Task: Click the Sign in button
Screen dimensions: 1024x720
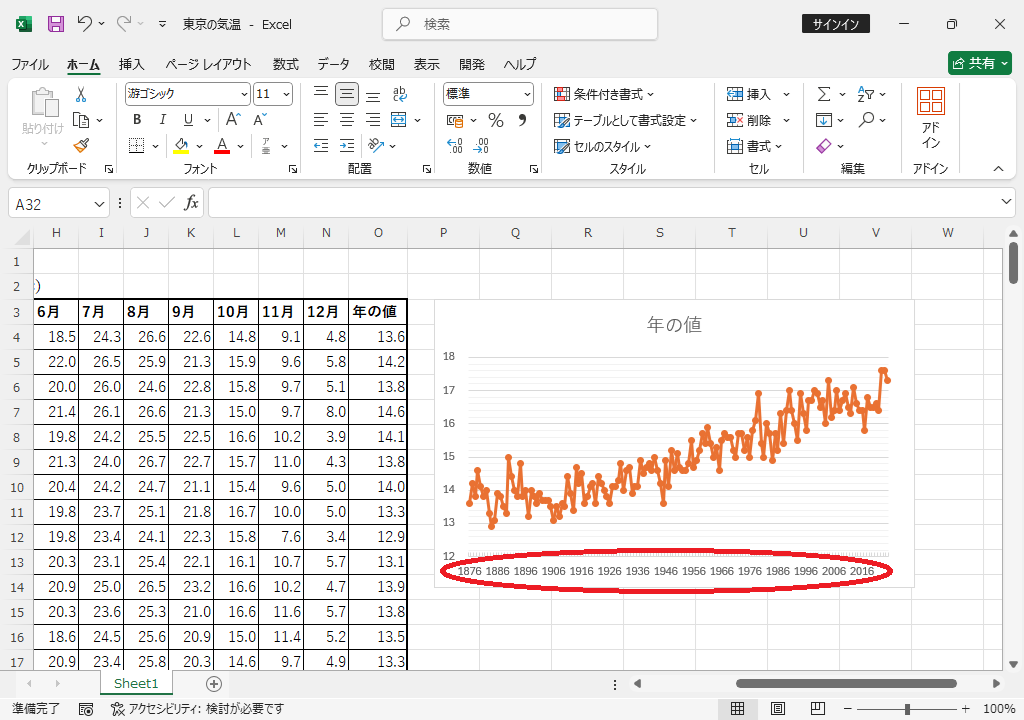Action: point(835,24)
